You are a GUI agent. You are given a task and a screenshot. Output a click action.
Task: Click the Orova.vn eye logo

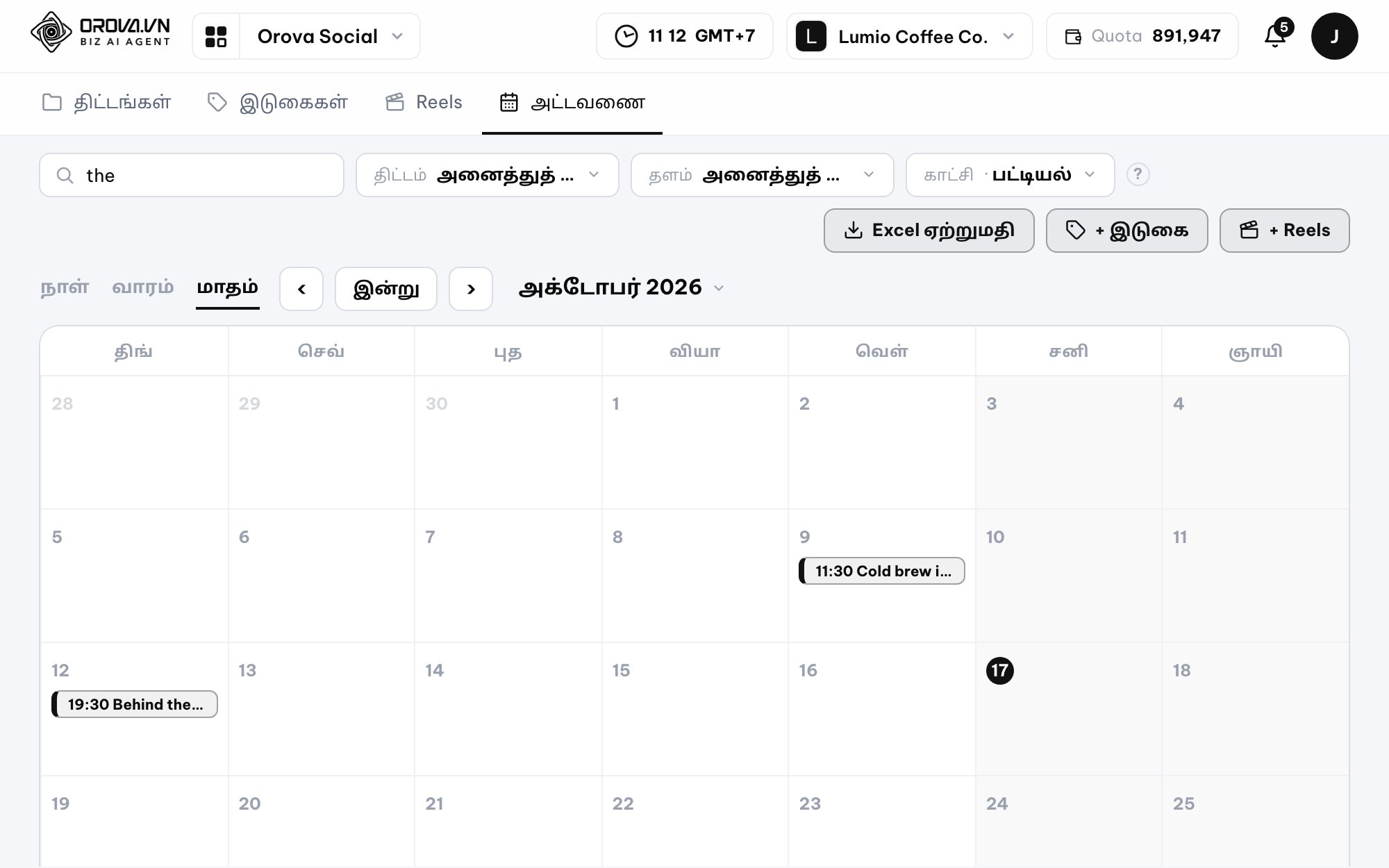[51, 32]
